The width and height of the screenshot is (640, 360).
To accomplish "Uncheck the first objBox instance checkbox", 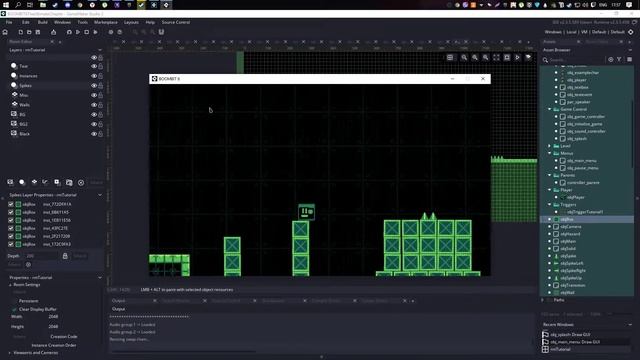I will (x=11, y=204).
